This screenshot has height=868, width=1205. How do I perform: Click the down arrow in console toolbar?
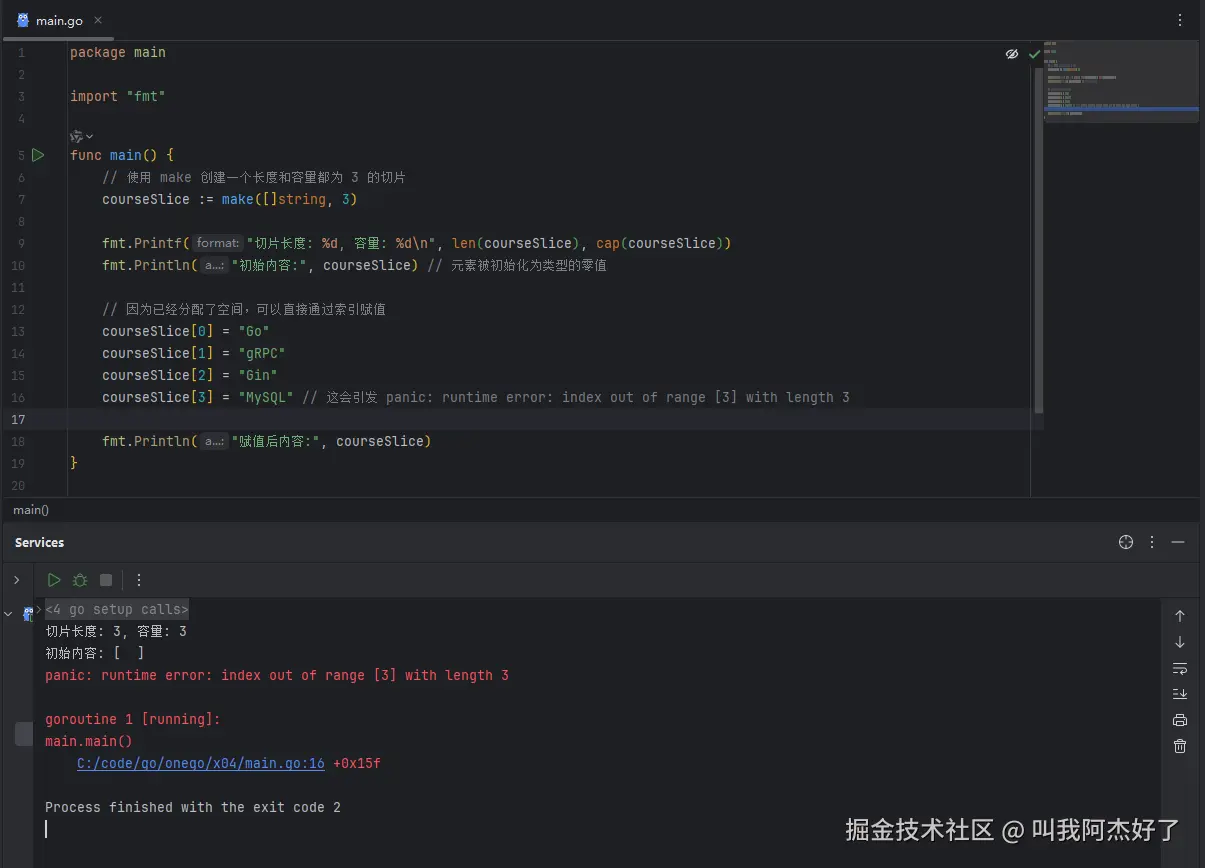coord(1180,642)
